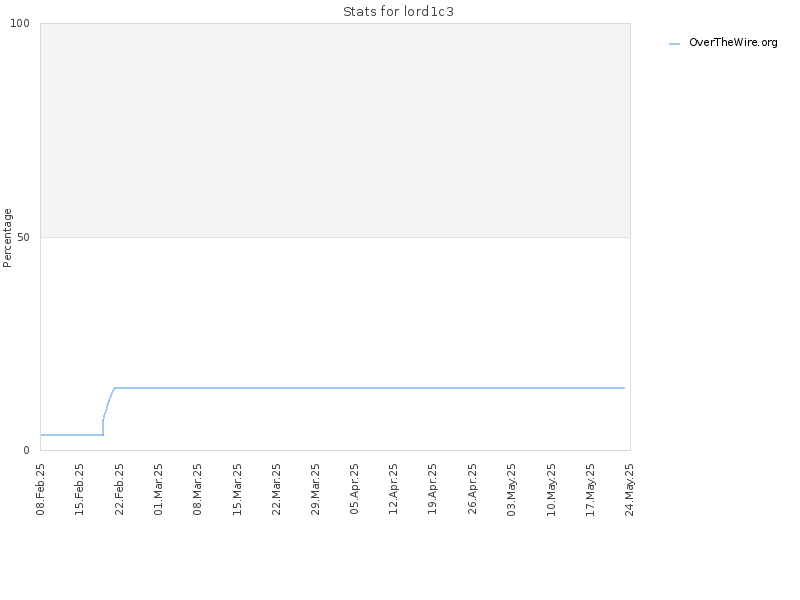800x600 pixels.
Task: Click the rising segment of the blue line
Action: click(x=108, y=404)
